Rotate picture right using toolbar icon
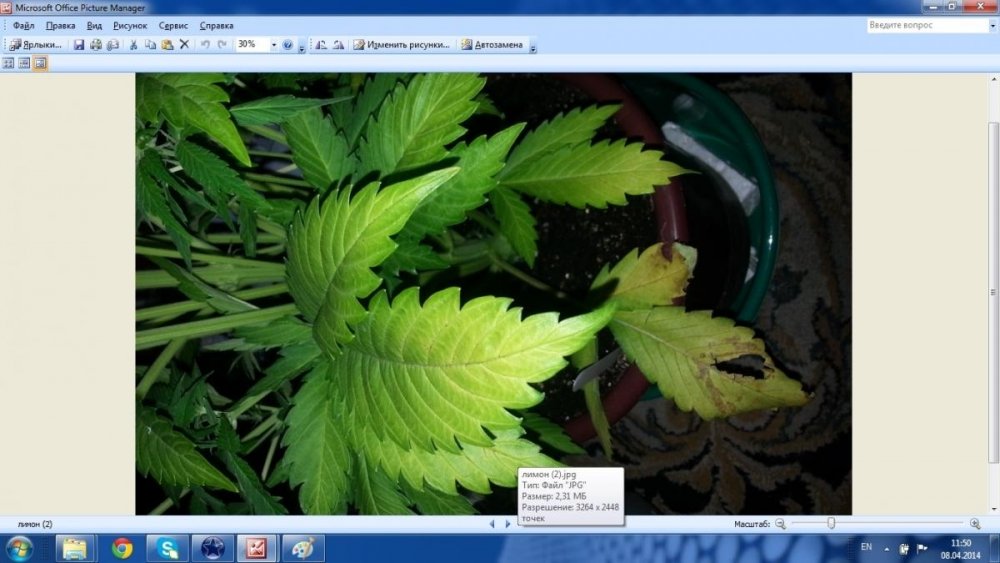The height and width of the screenshot is (563, 1000). pyautogui.click(x=339, y=45)
